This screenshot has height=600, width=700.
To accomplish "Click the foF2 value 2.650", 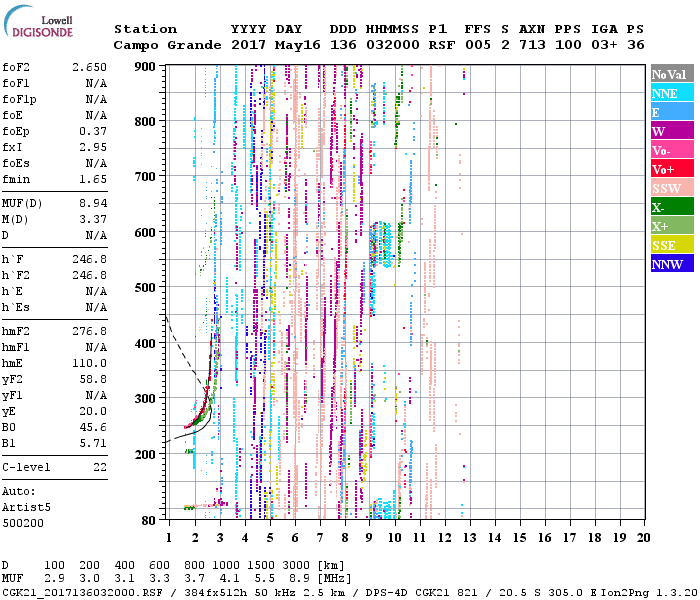I will (x=89, y=67).
